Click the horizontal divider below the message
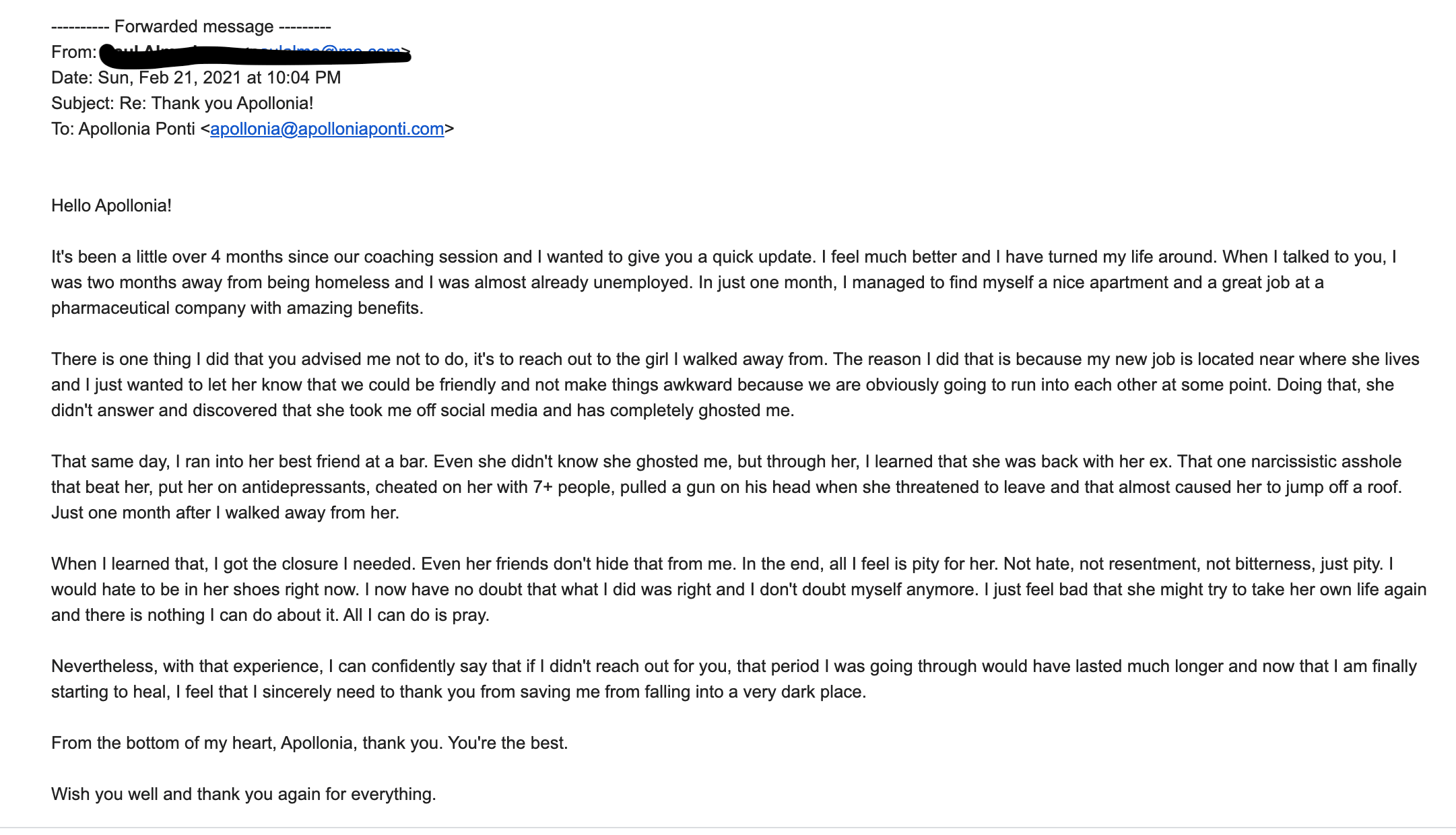The width and height of the screenshot is (1456, 835). [x=728, y=828]
